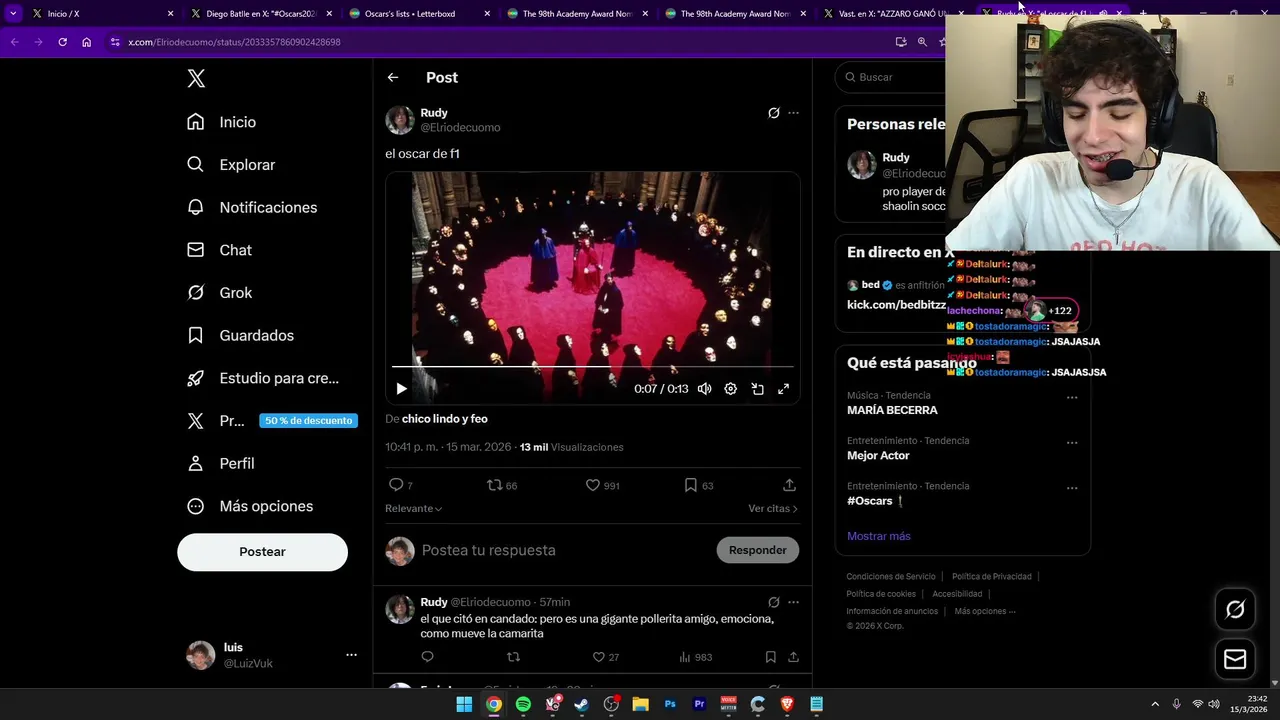This screenshot has height=720, width=1280.
Task: Open Spotify from the taskbar
Action: click(x=523, y=704)
